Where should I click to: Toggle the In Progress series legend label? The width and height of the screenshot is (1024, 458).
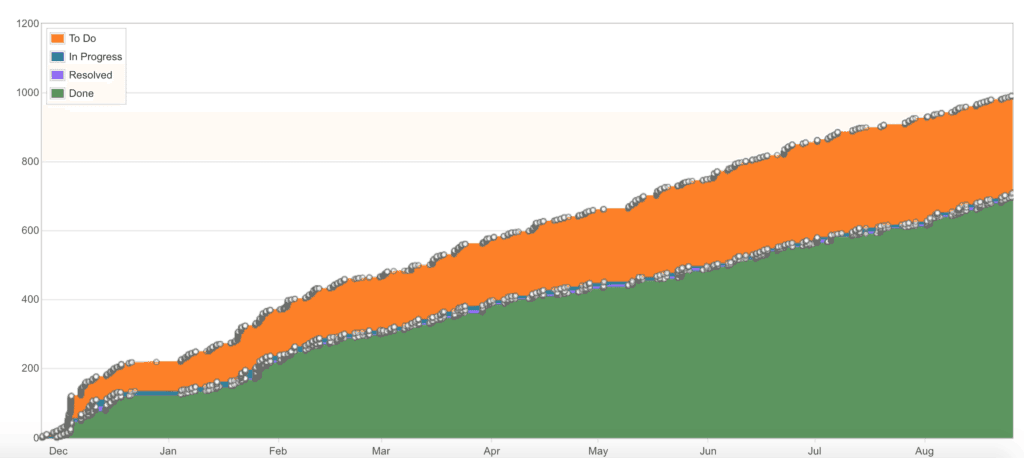[x=95, y=57]
